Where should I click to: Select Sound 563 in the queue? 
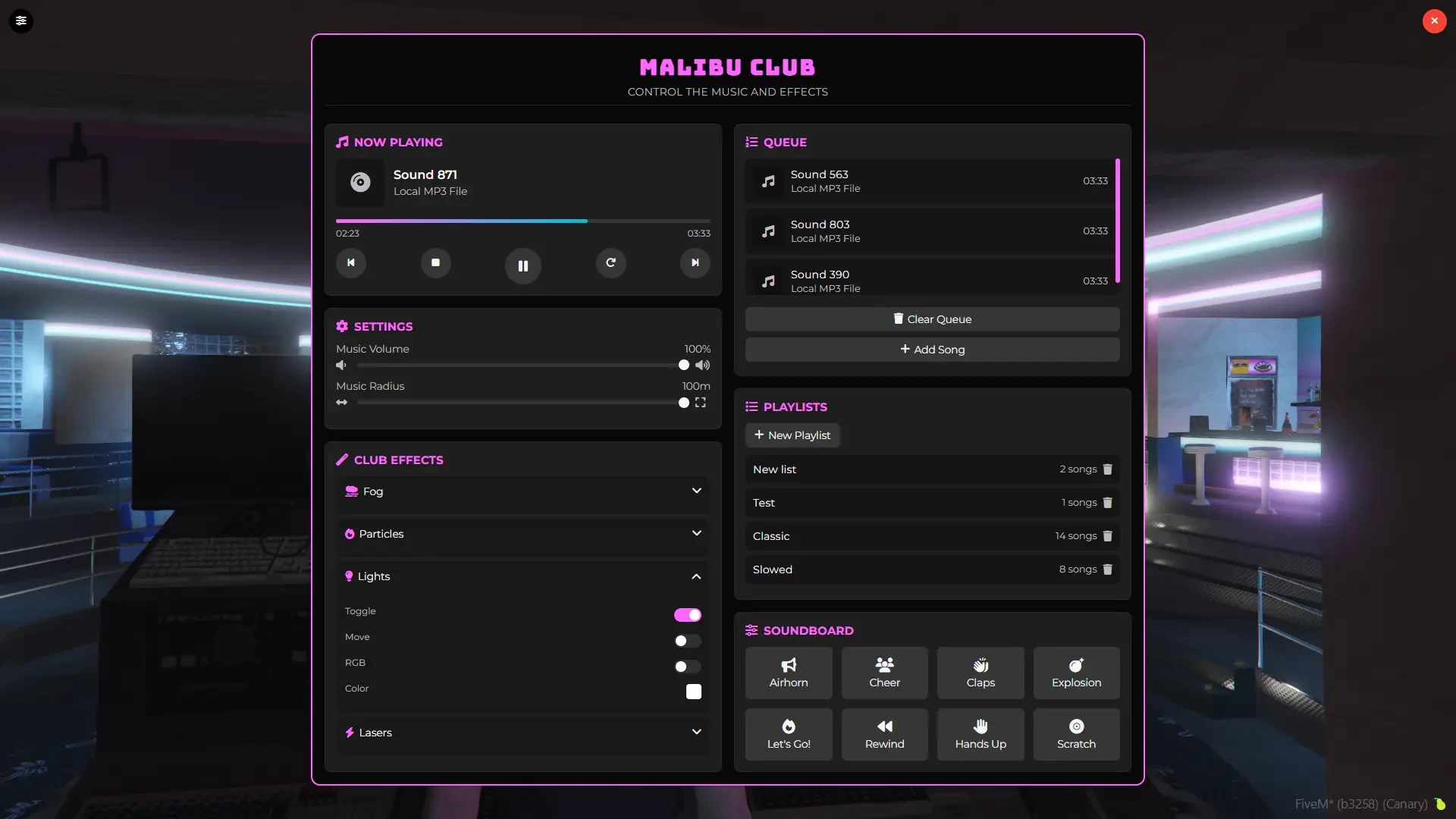pos(930,181)
